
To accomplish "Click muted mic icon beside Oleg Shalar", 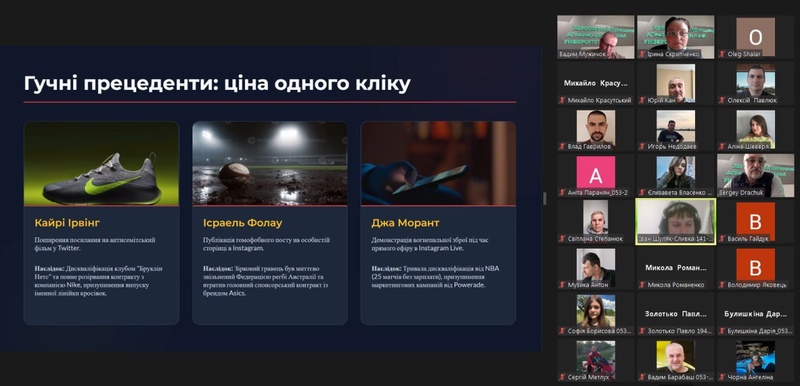I will (722, 54).
